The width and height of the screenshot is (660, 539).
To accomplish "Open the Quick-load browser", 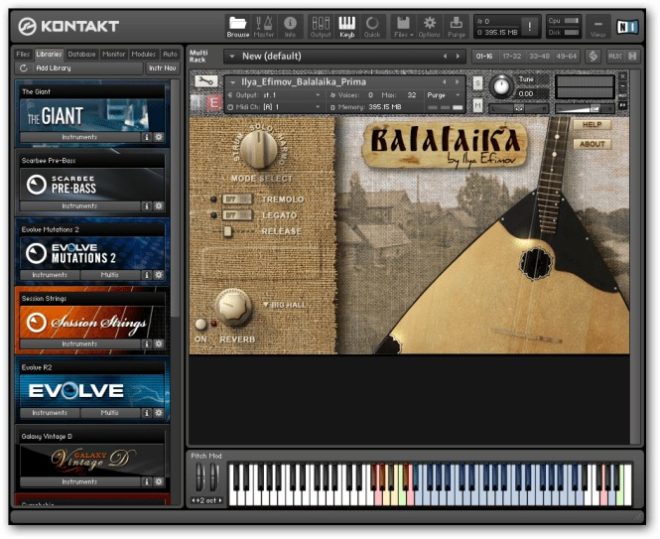I will click(x=372, y=26).
